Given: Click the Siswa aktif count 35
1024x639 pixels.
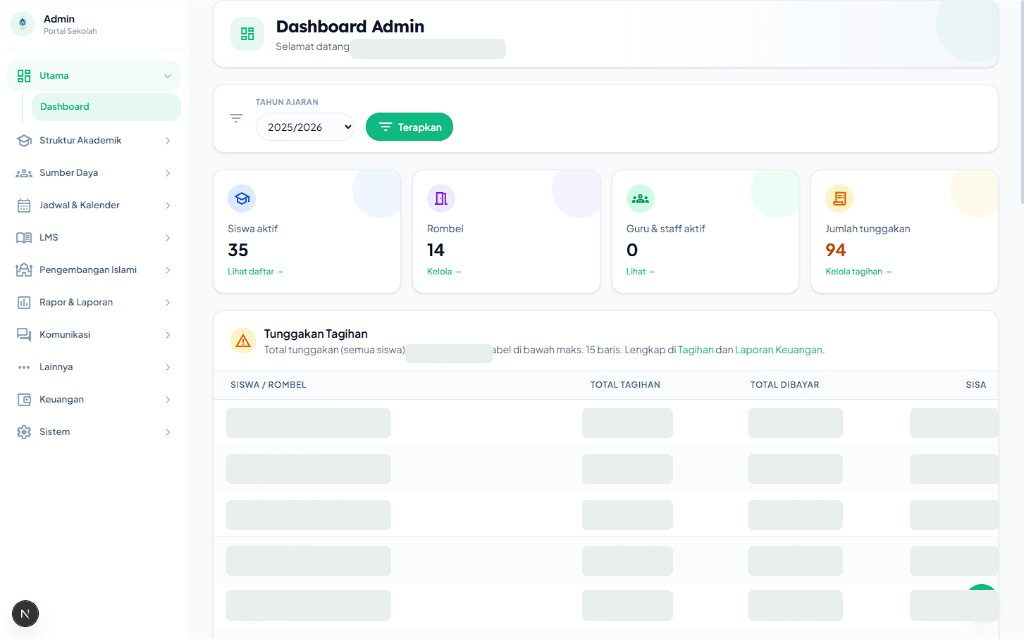Looking at the screenshot, I should (238, 250).
